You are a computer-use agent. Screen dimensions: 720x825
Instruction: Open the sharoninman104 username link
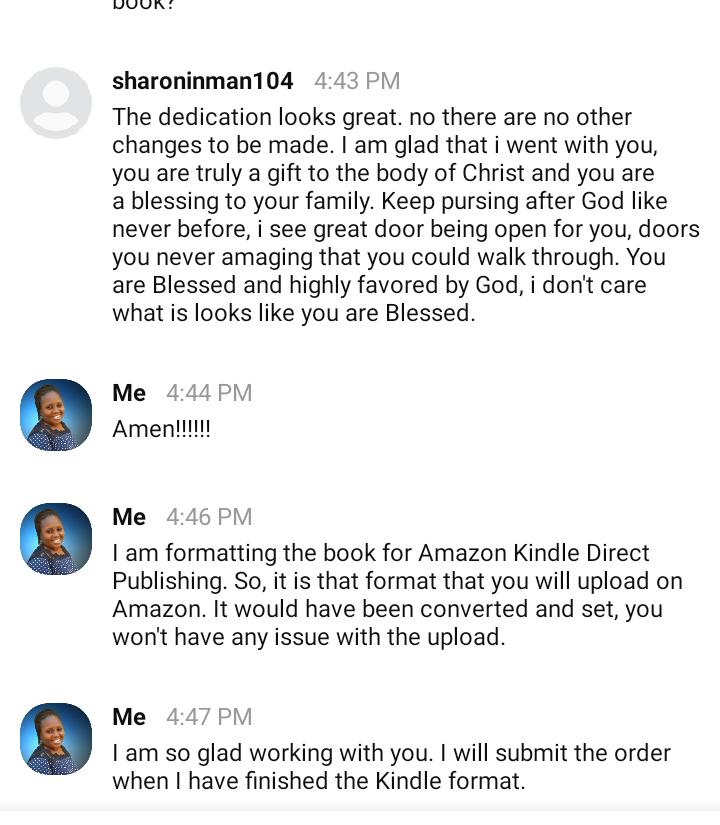(203, 81)
